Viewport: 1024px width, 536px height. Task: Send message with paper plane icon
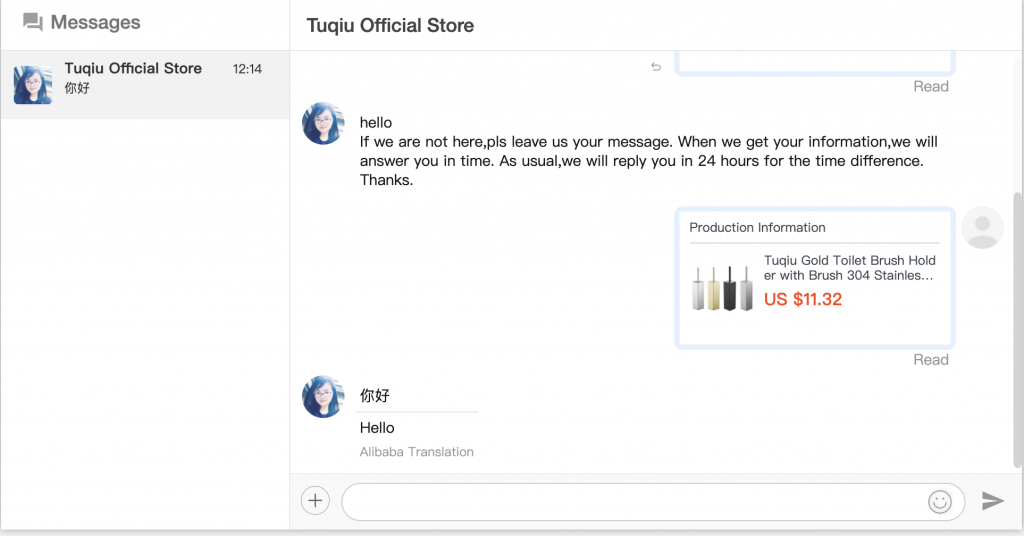[x=993, y=501]
